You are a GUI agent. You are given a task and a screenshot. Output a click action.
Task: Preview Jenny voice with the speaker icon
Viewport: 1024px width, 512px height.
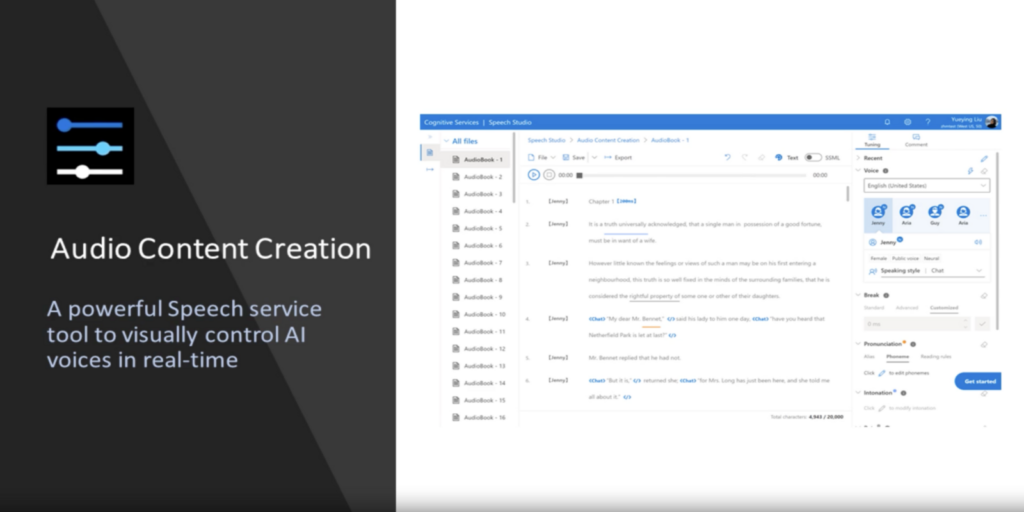pos(978,242)
